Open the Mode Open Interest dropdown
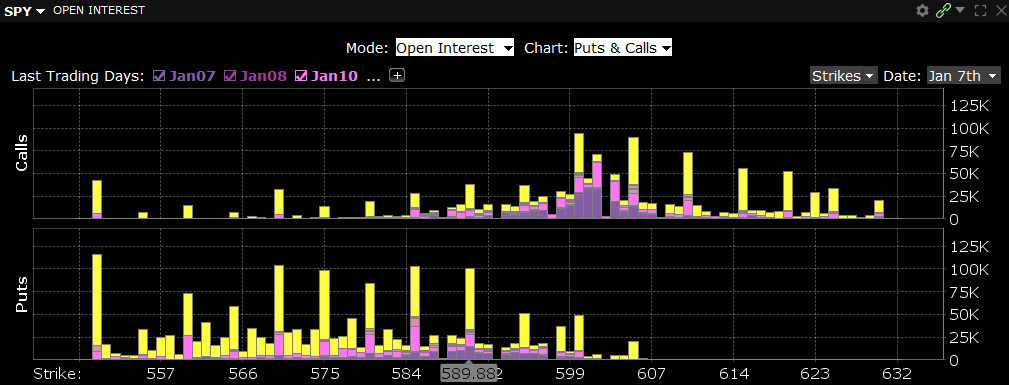The width and height of the screenshot is (1009, 385). point(454,48)
